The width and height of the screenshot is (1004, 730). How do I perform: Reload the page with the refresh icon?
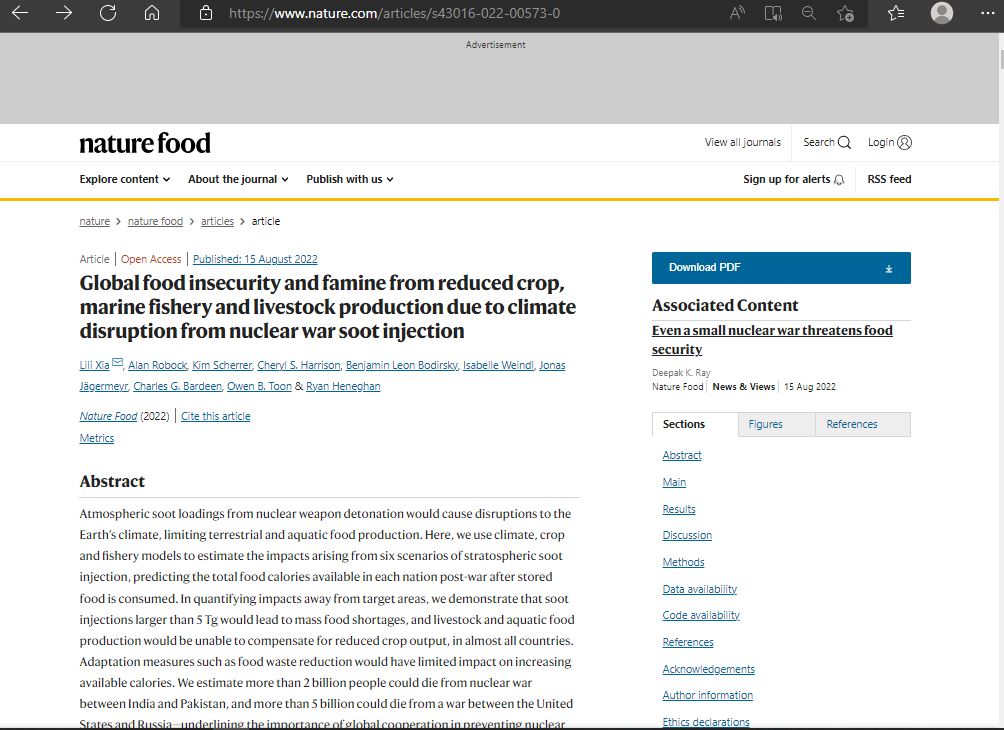(108, 13)
